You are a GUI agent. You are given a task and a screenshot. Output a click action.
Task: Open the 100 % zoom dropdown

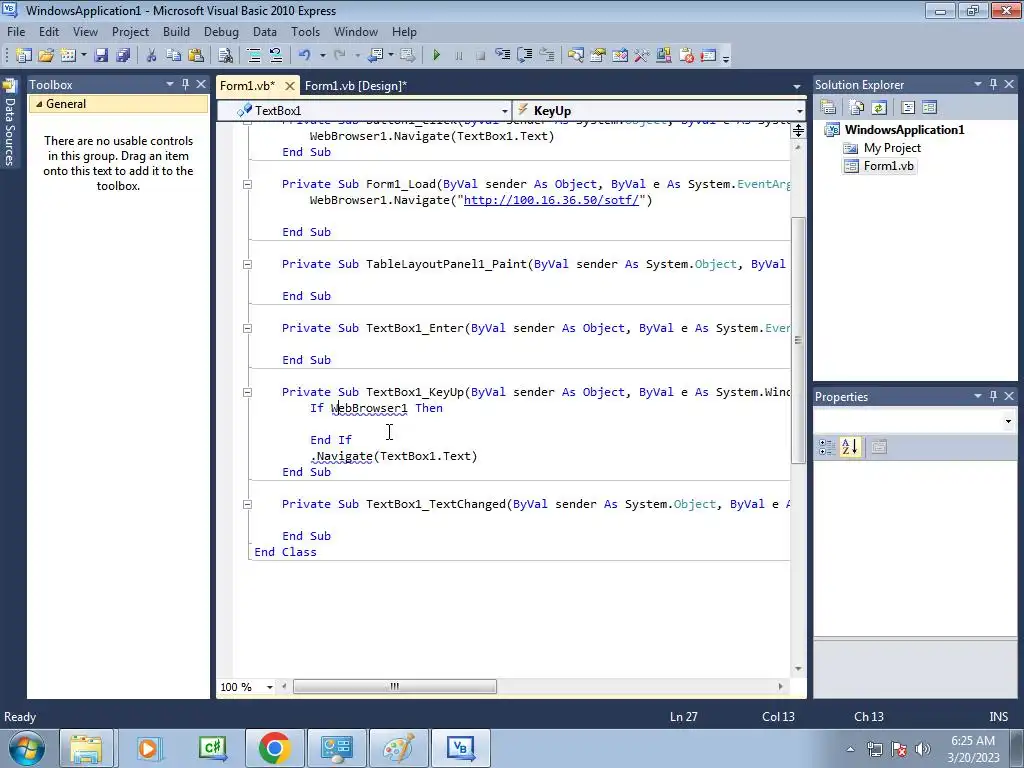click(x=269, y=687)
